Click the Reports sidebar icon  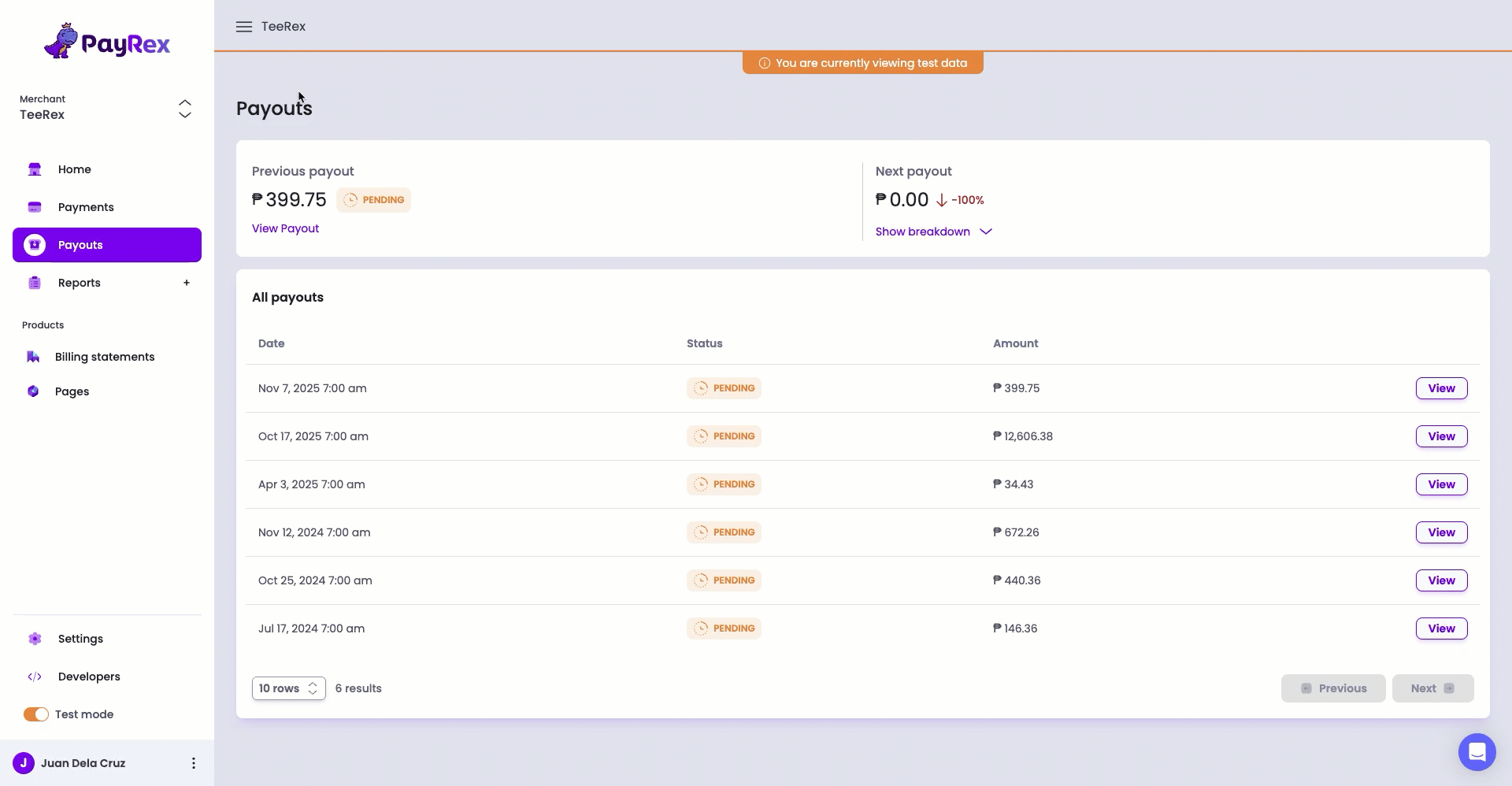point(35,283)
